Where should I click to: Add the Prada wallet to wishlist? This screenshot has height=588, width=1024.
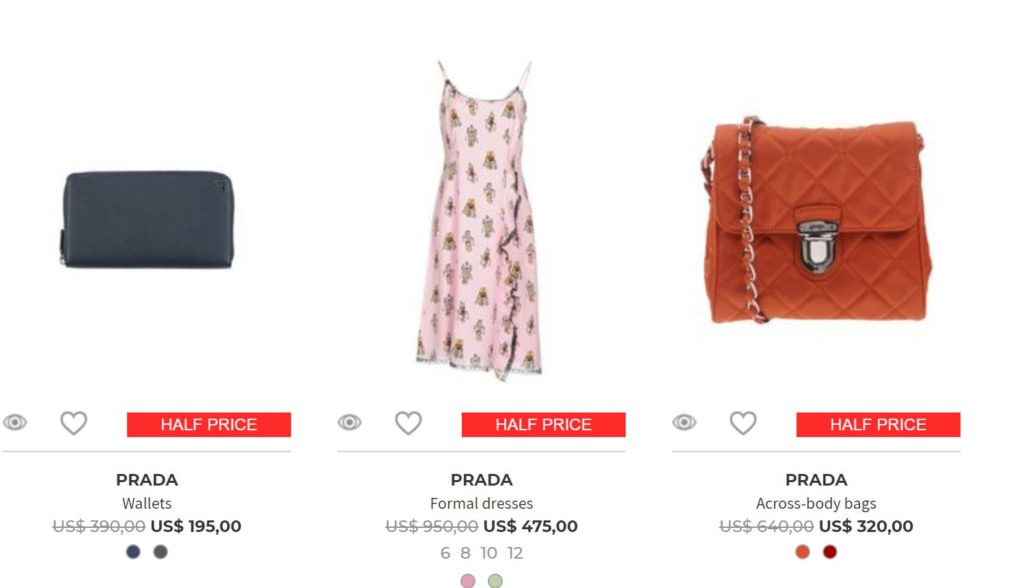(73, 423)
